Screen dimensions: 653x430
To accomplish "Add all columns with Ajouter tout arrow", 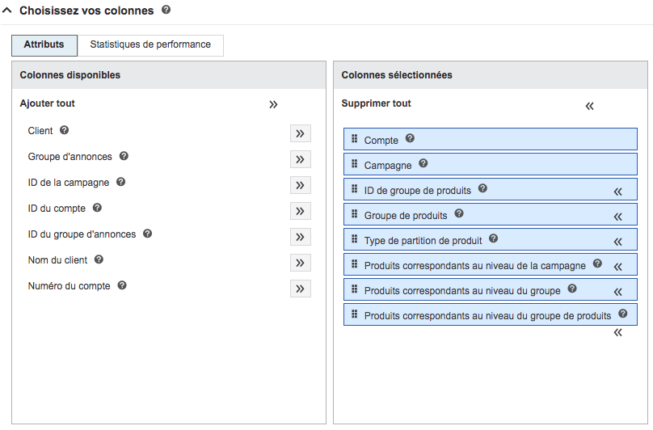I will 273,104.
